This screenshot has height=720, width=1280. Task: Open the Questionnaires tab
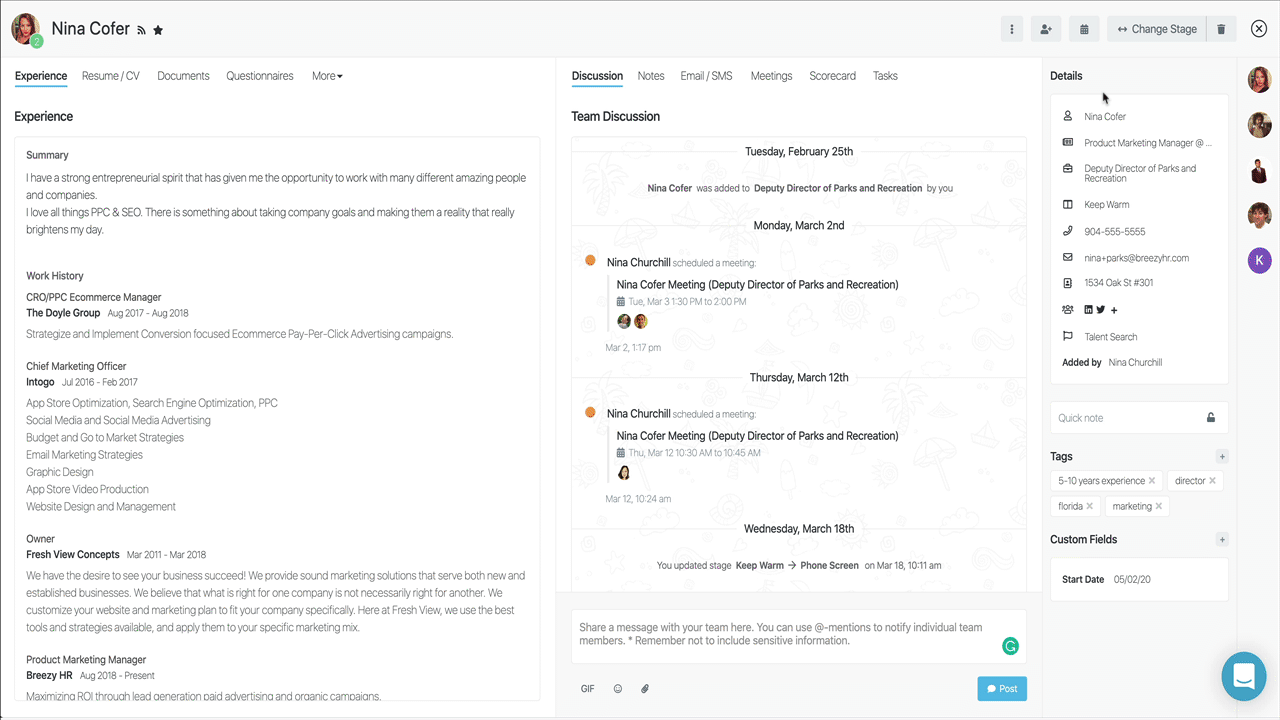click(x=260, y=76)
